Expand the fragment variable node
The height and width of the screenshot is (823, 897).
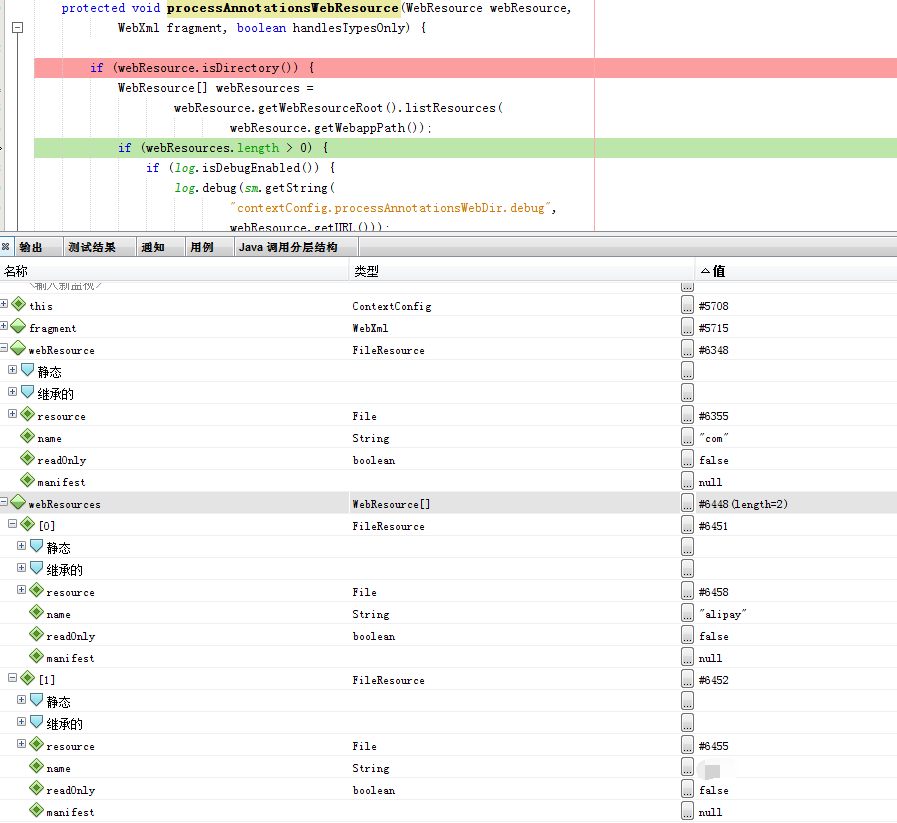(4, 325)
